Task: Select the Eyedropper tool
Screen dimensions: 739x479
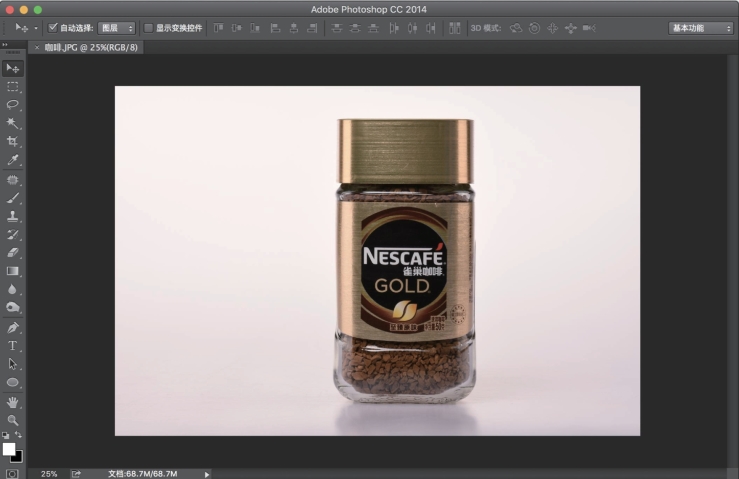Action: [x=13, y=160]
